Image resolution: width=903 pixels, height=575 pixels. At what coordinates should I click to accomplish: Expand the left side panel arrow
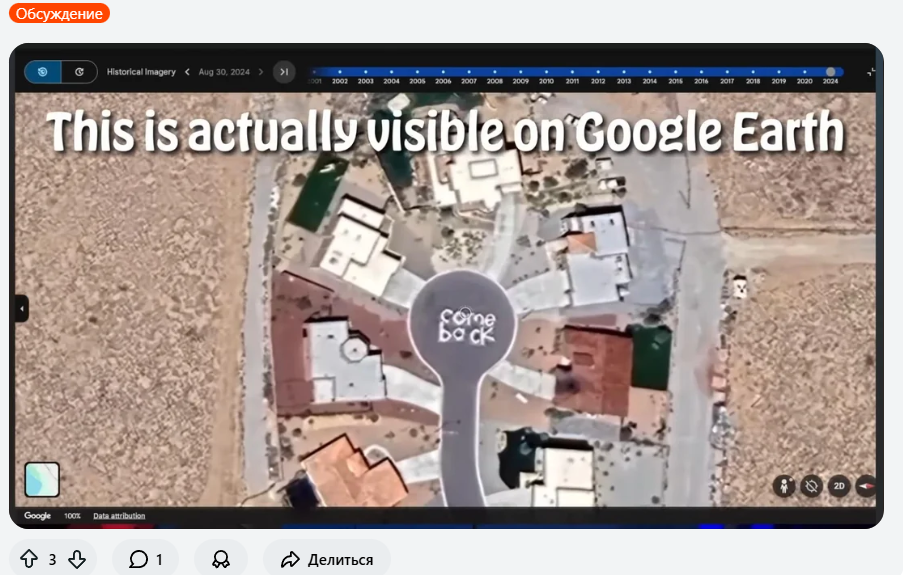pyautogui.click(x=21, y=308)
